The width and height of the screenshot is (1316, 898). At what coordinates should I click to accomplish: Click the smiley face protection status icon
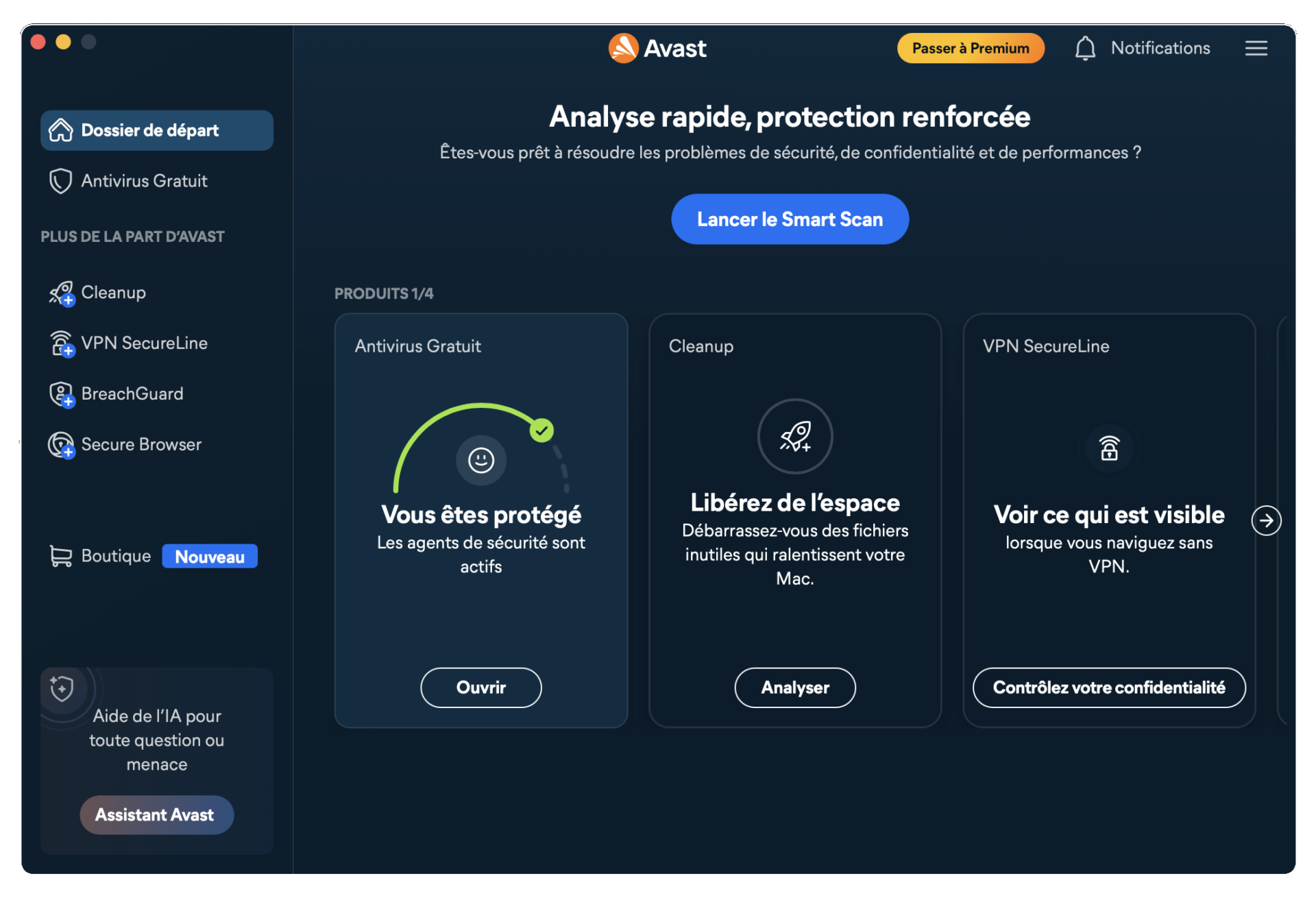pos(481,460)
